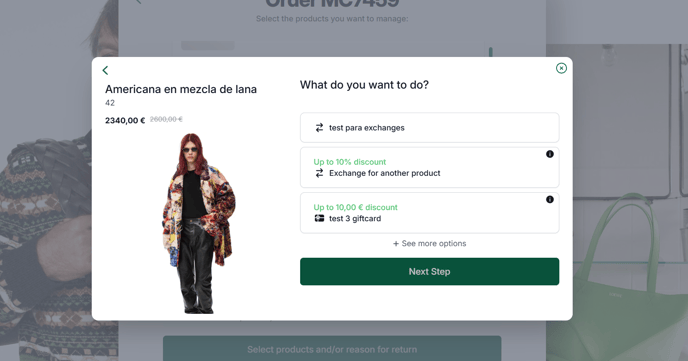Click the "Up to 10% discount" green label
The width and height of the screenshot is (688, 361).
pos(350,162)
